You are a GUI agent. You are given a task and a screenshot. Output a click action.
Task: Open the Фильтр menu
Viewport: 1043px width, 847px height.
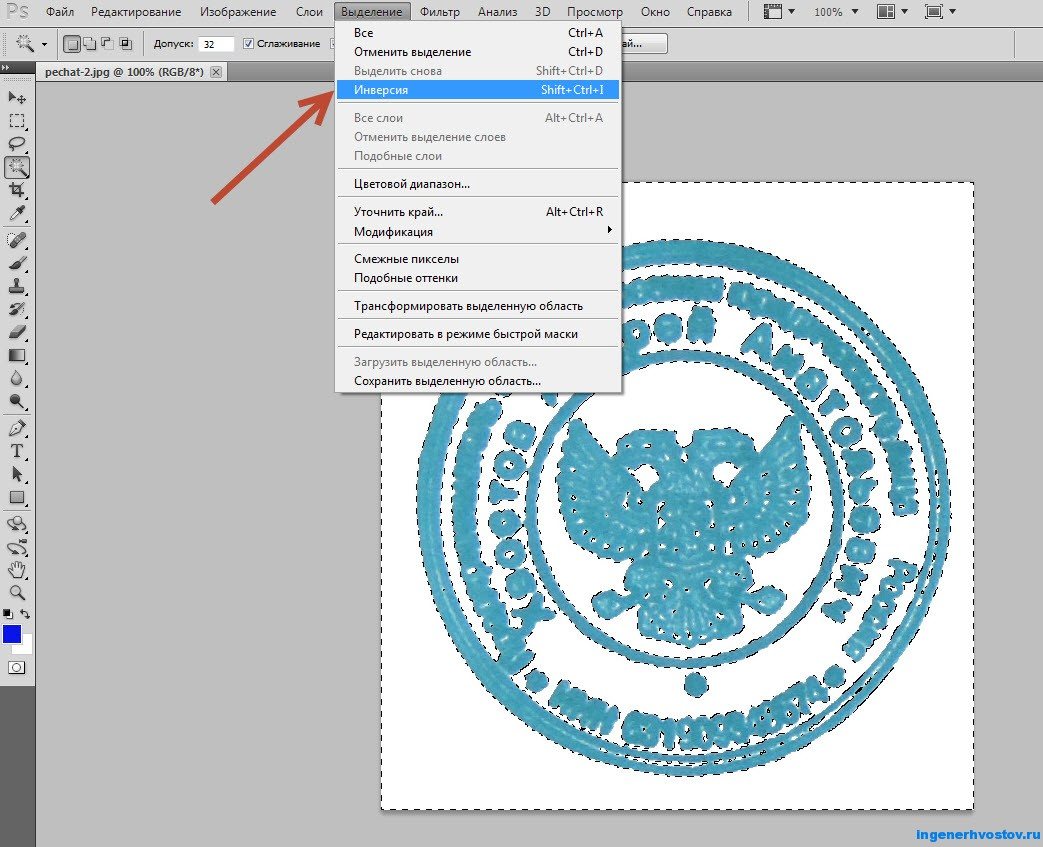(440, 12)
